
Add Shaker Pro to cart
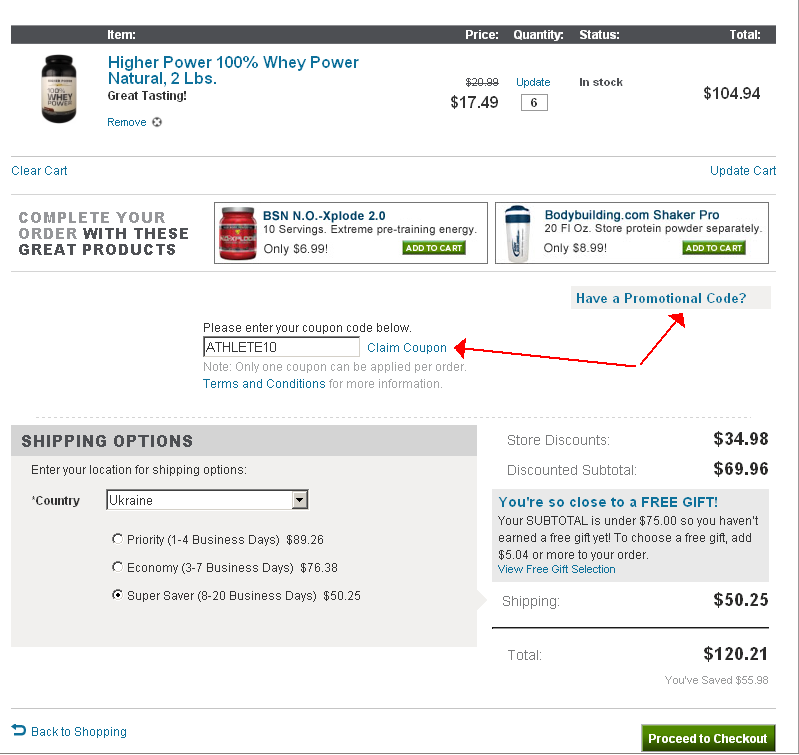tap(714, 248)
